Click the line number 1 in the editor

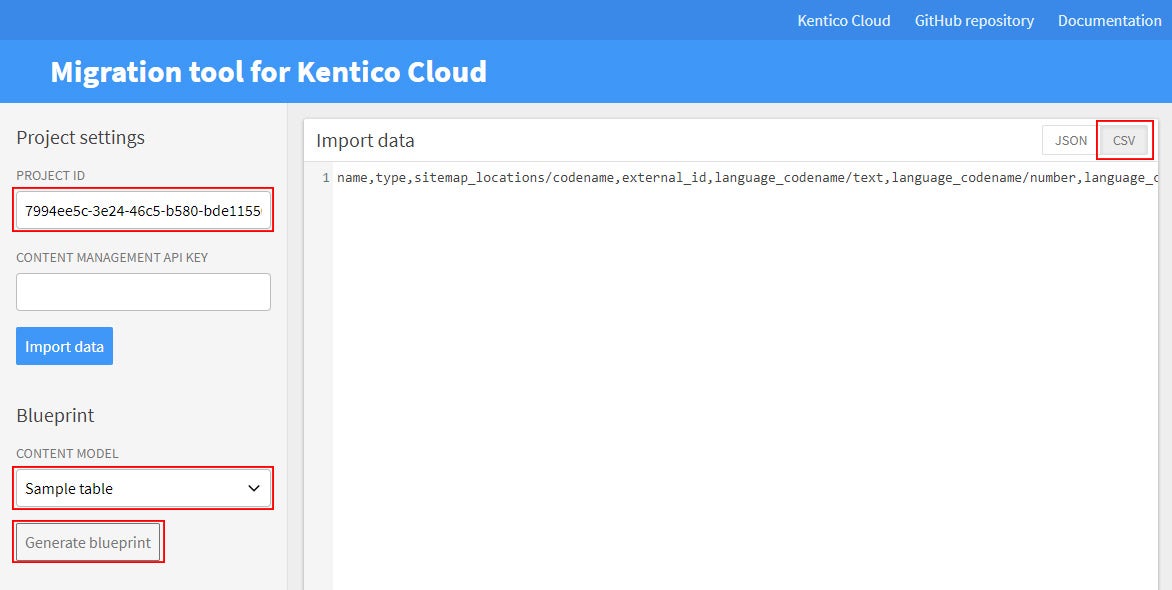[325, 177]
